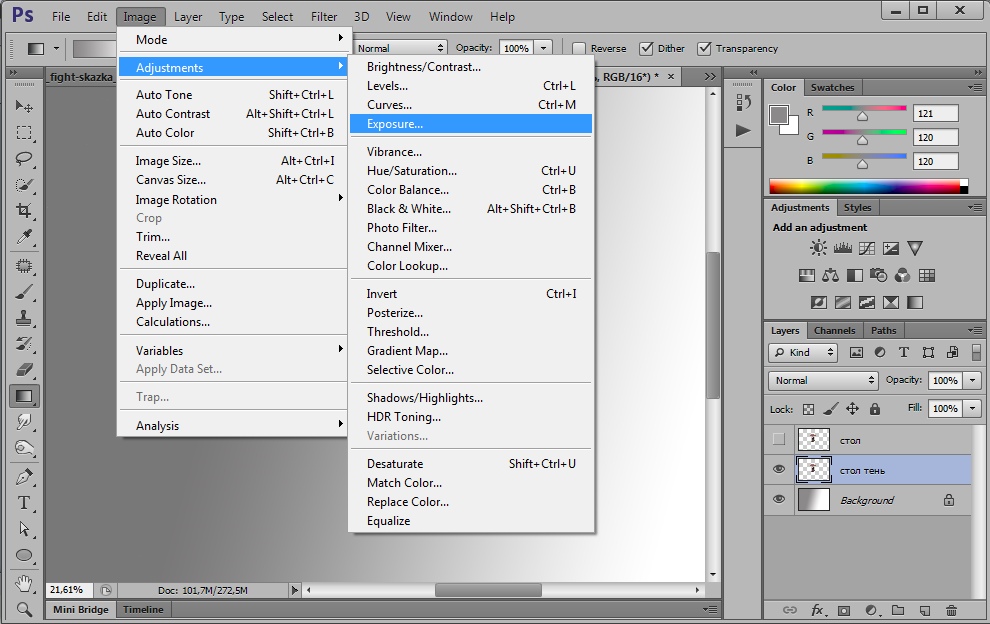
Task: Hide the Background layer
Action: click(778, 499)
